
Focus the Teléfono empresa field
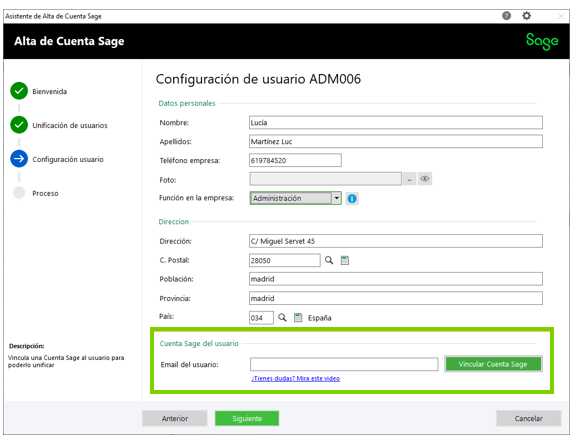[295, 160]
